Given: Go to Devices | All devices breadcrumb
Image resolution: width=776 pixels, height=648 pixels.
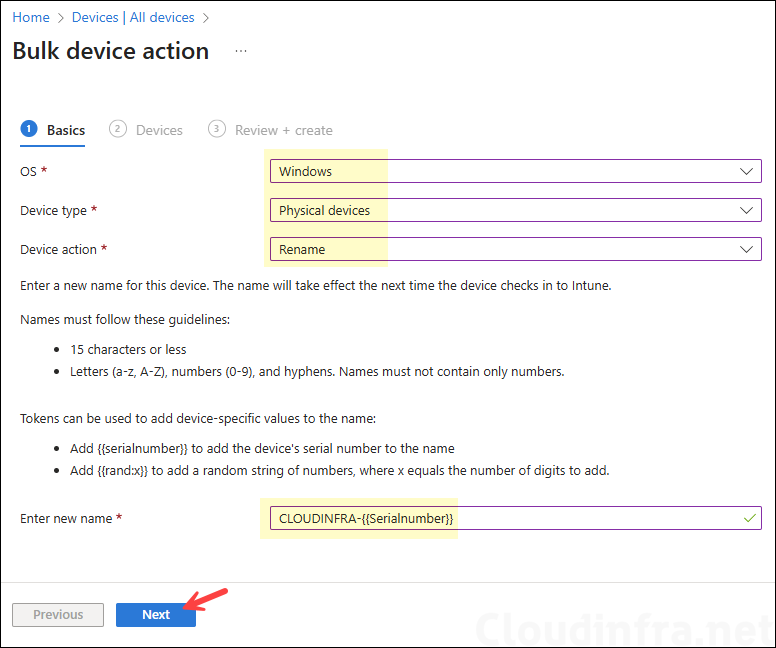Looking at the screenshot, I should [133, 17].
